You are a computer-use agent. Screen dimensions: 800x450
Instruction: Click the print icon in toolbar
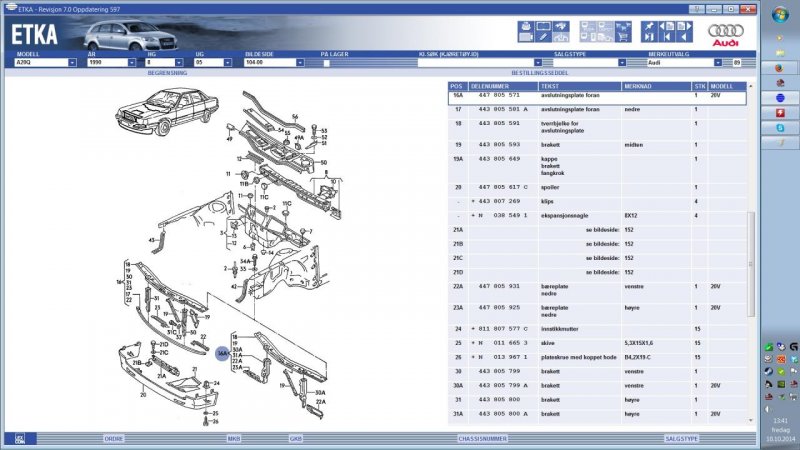[x=526, y=26]
